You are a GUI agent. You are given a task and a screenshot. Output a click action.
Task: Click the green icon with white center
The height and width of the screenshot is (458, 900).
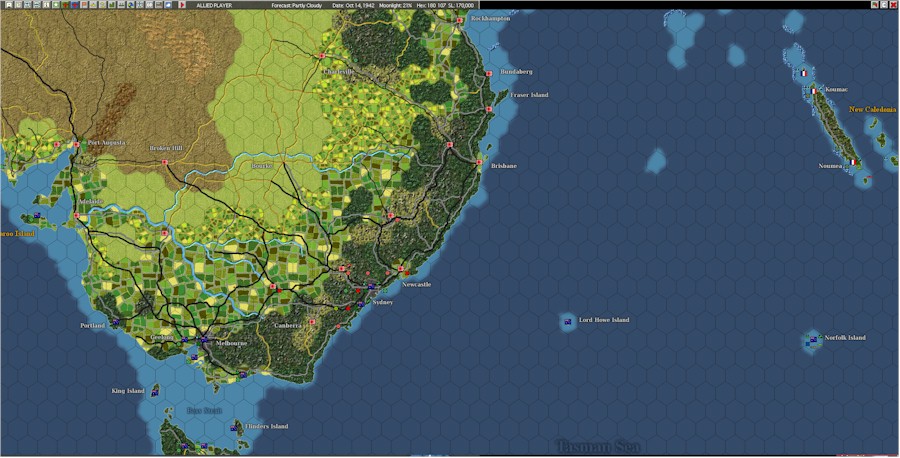(x=56, y=5)
